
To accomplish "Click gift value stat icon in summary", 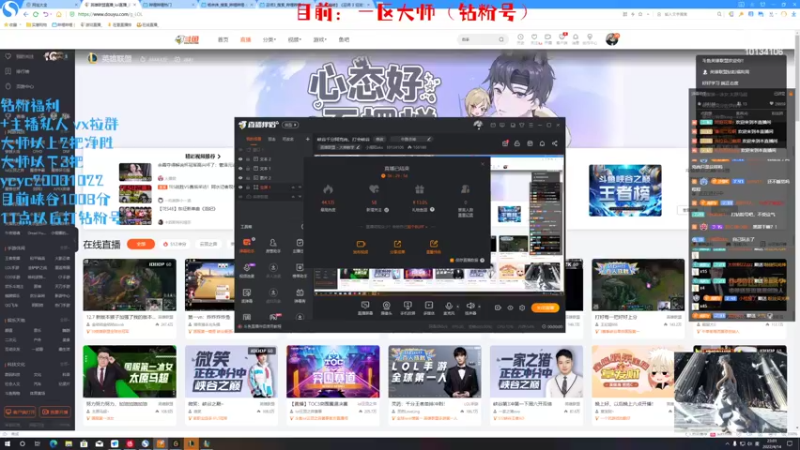I will (419, 189).
